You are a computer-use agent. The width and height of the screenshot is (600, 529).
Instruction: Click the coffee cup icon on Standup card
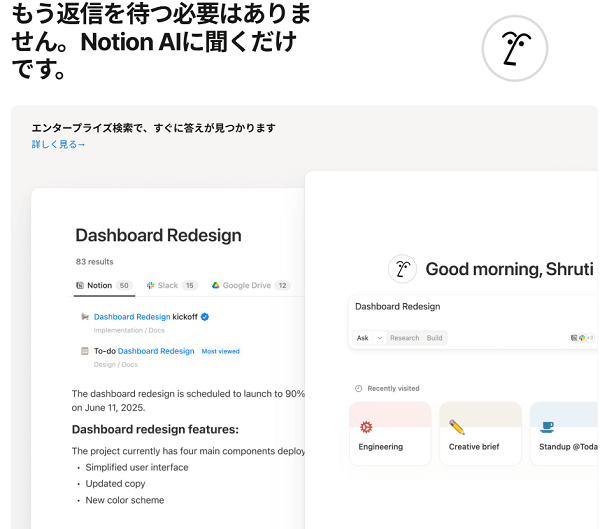pyautogui.click(x=547, y=427)
